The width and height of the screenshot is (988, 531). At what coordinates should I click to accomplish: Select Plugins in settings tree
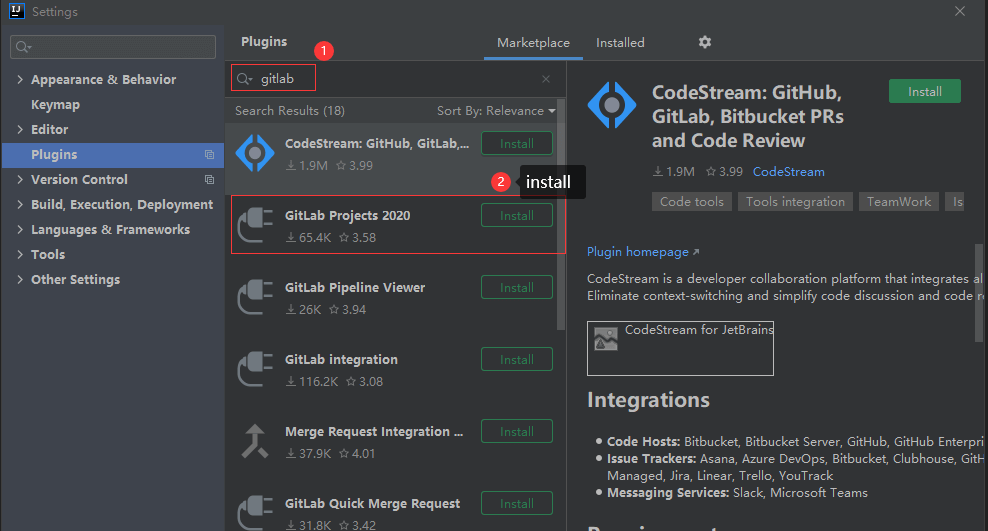point(113,155)
